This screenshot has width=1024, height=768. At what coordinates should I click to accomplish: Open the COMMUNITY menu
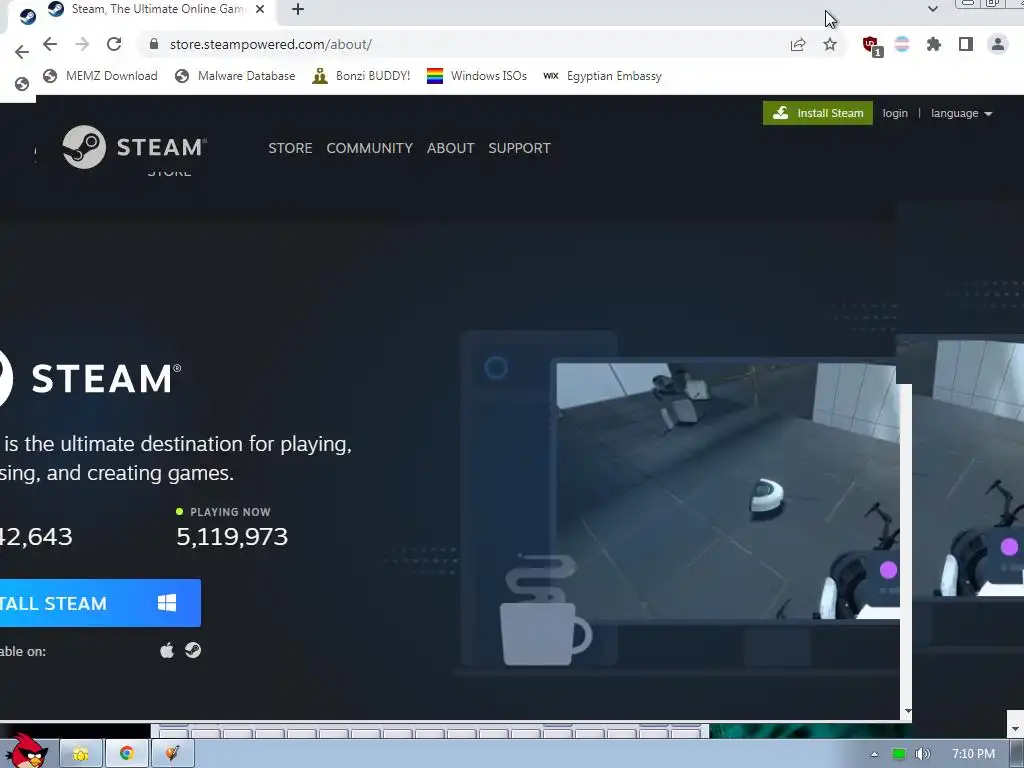coord(370,148)
